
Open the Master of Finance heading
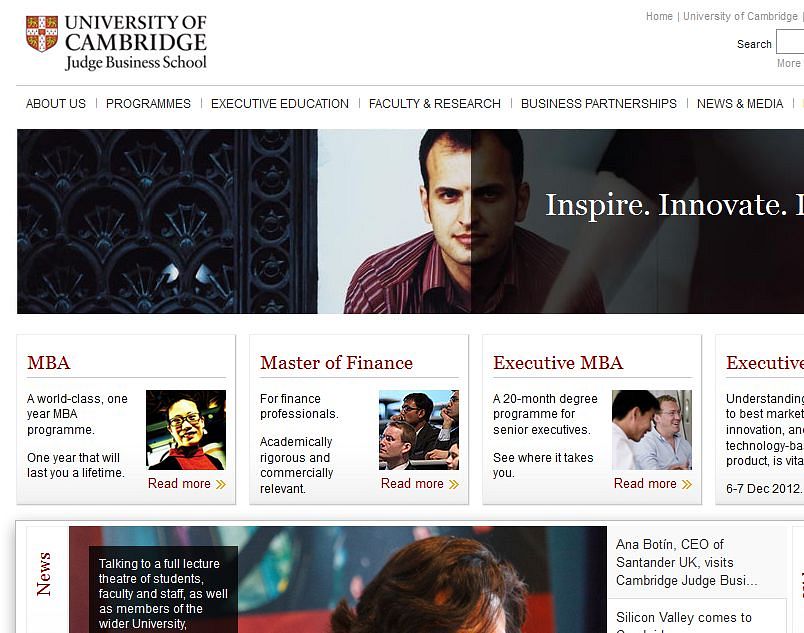(x=336, y=363)
